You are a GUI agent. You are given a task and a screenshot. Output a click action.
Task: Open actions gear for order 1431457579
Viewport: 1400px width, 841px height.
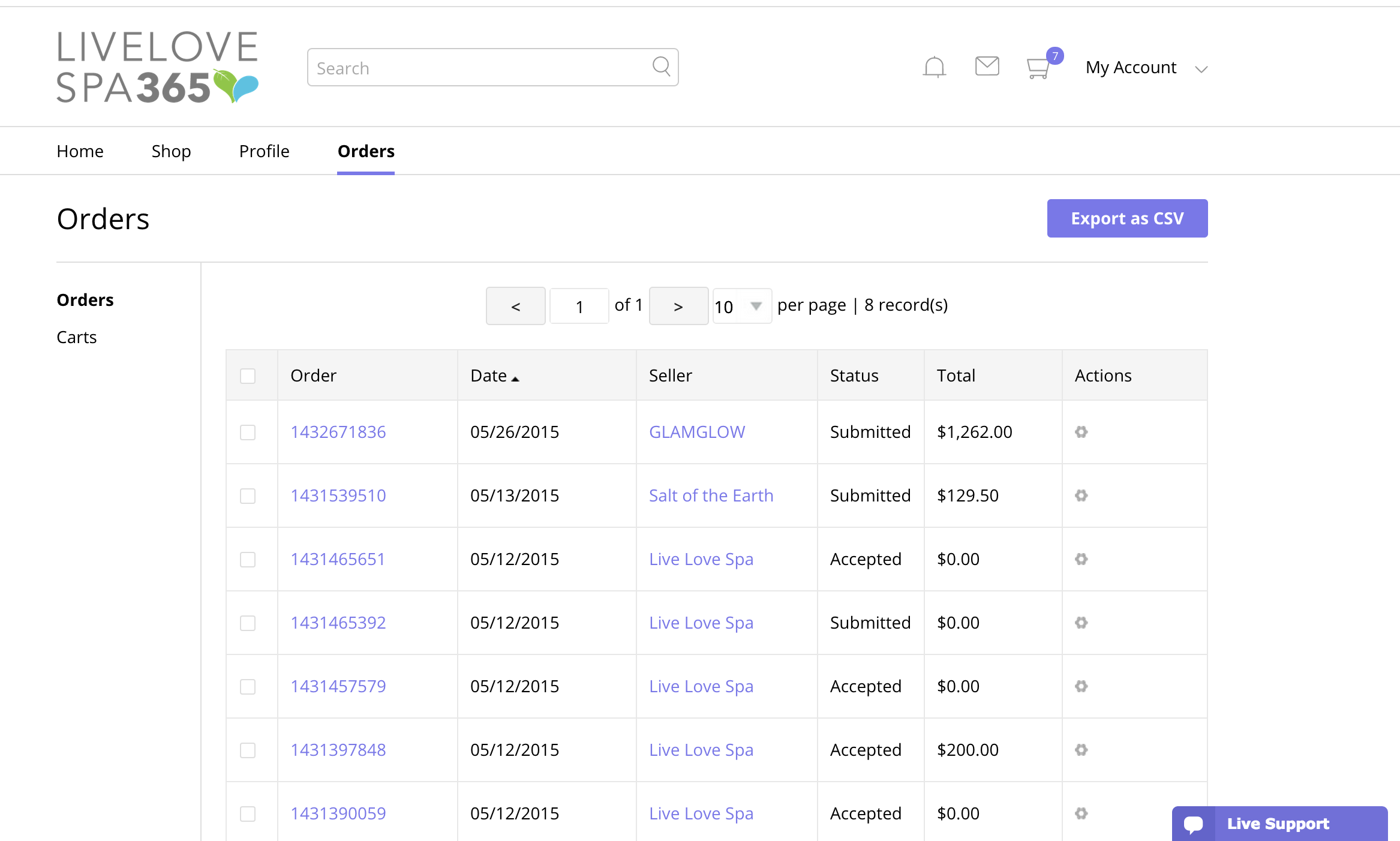[x=1081, y=686]
